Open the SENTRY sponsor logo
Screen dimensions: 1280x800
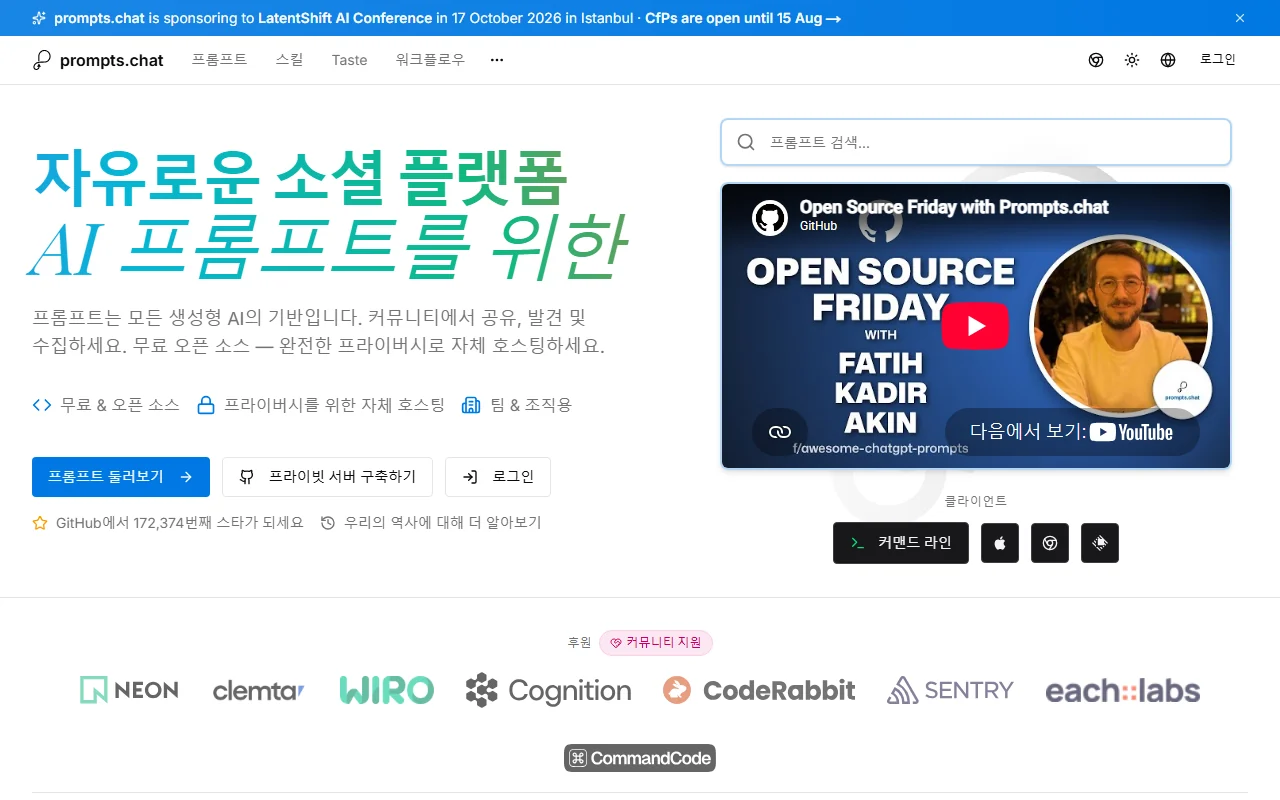[950, 690]
